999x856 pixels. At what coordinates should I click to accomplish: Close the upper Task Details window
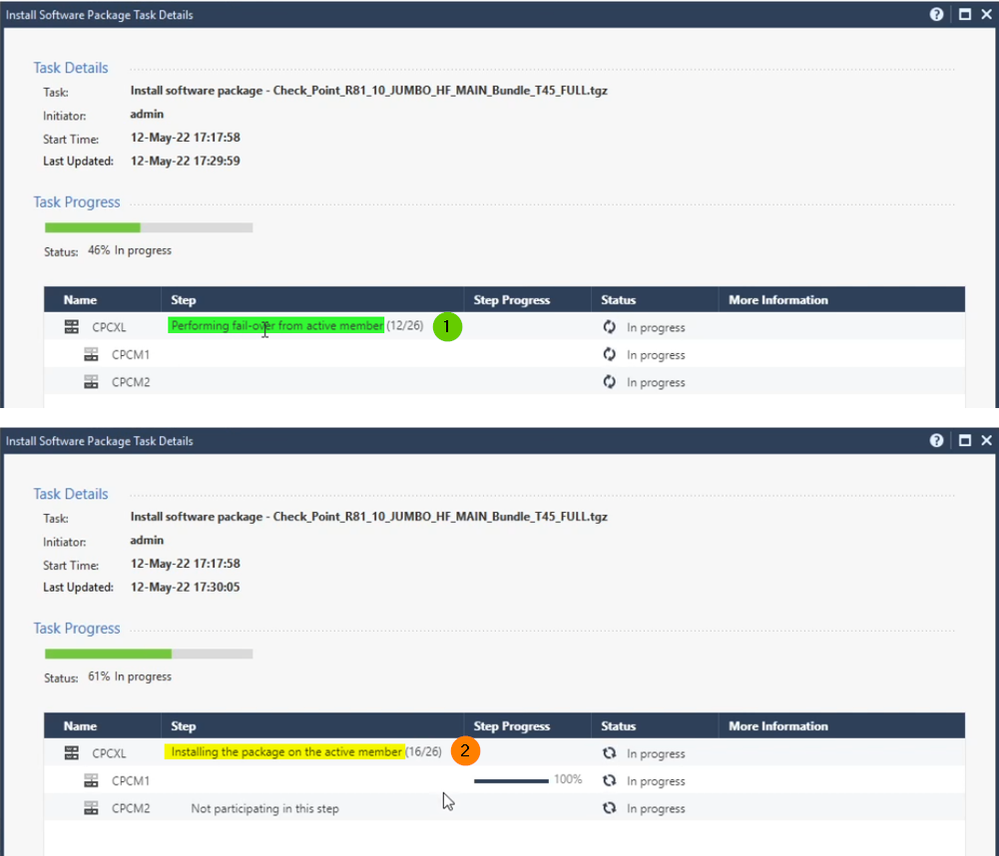point(986,14)
